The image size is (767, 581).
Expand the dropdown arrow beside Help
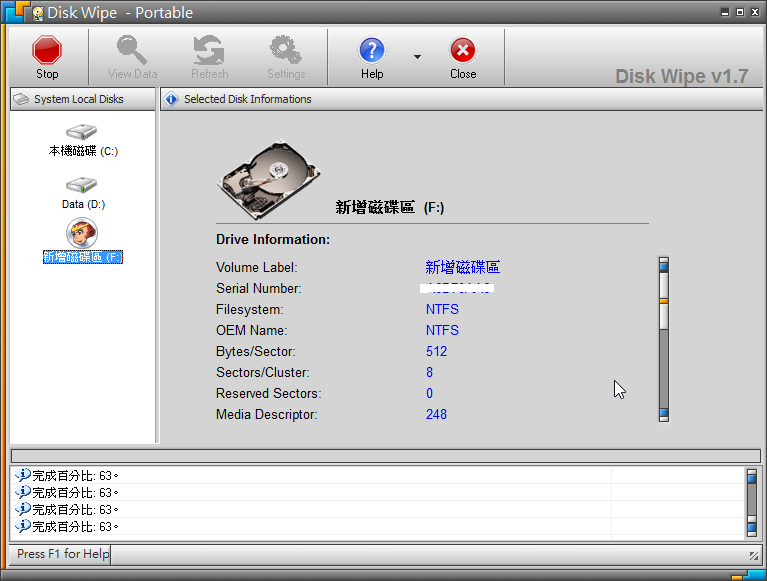417,57
